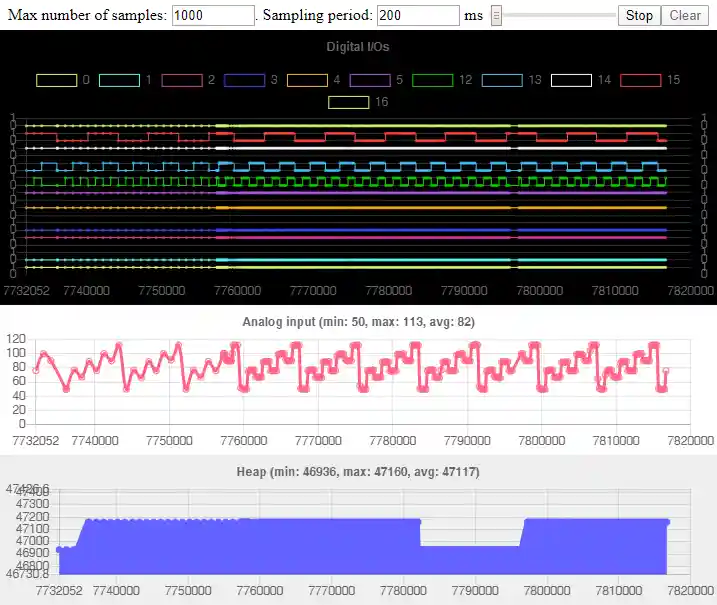Click the Analog input chart title
Viewport: 717px width, 605px height.
358,322
